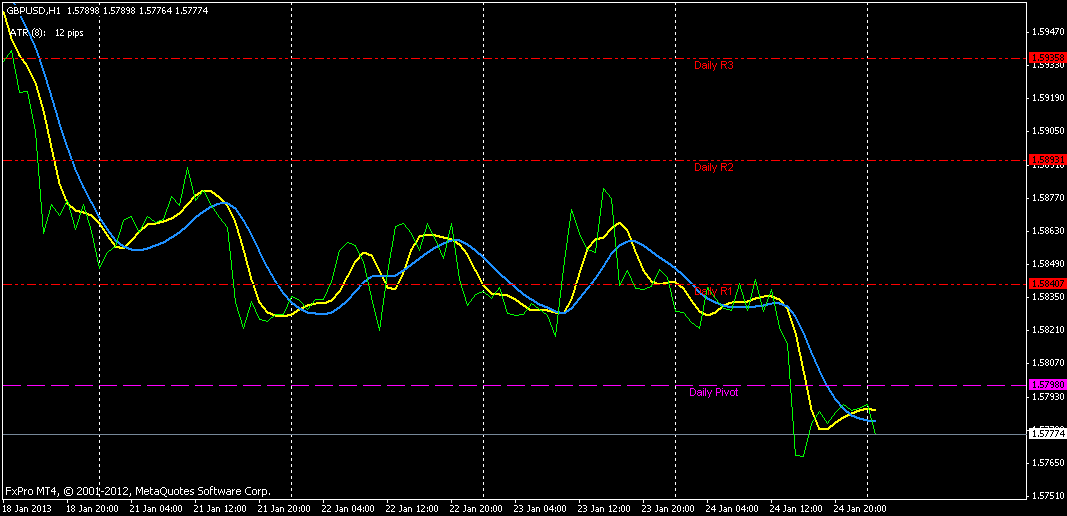This screenshot has height=516, width=1067.
Task: Click the current price tag 1.57774
Action: (x=1047, y=433)
